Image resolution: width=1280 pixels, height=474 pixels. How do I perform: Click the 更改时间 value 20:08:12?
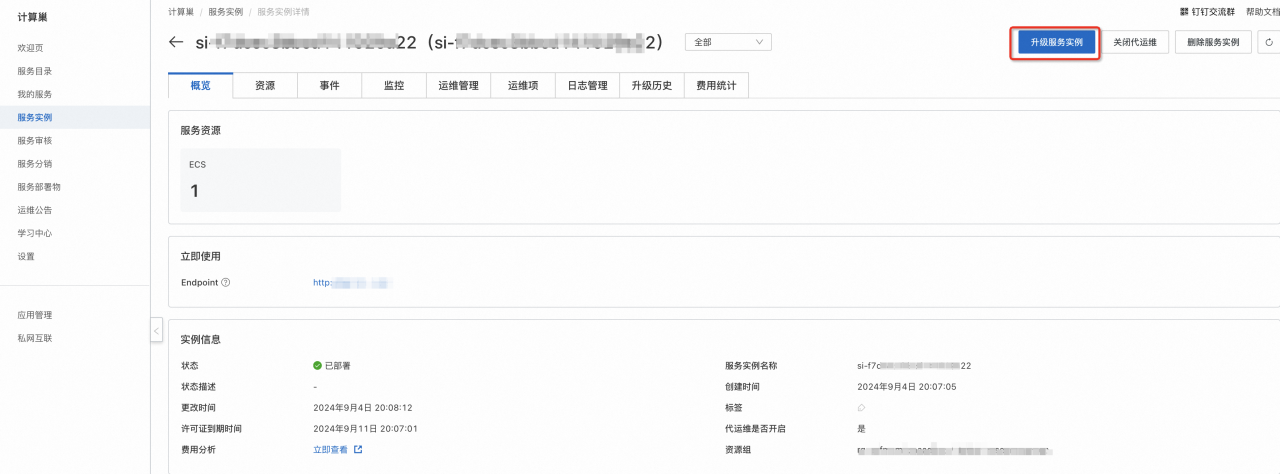pyautogui.click(x=363, y=408)
